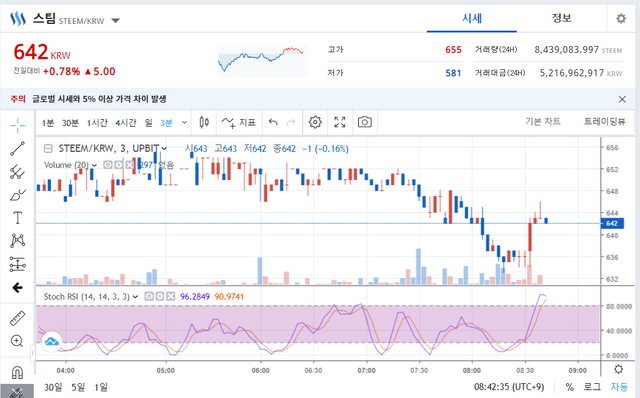Select the 1시간 interval
Screen dimensions: 640x398
(x=97, y=122)
